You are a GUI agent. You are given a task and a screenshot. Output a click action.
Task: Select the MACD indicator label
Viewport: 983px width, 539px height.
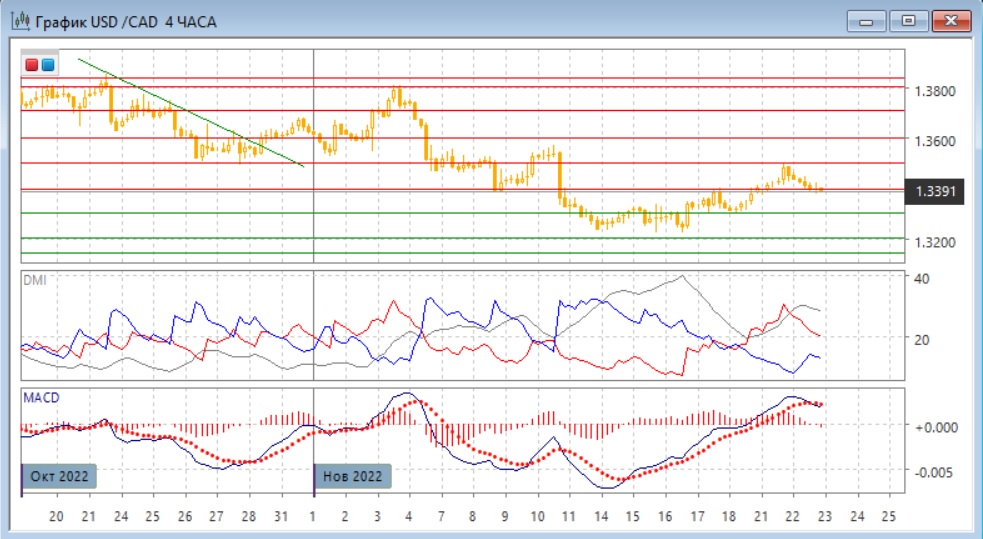[41, 397]
